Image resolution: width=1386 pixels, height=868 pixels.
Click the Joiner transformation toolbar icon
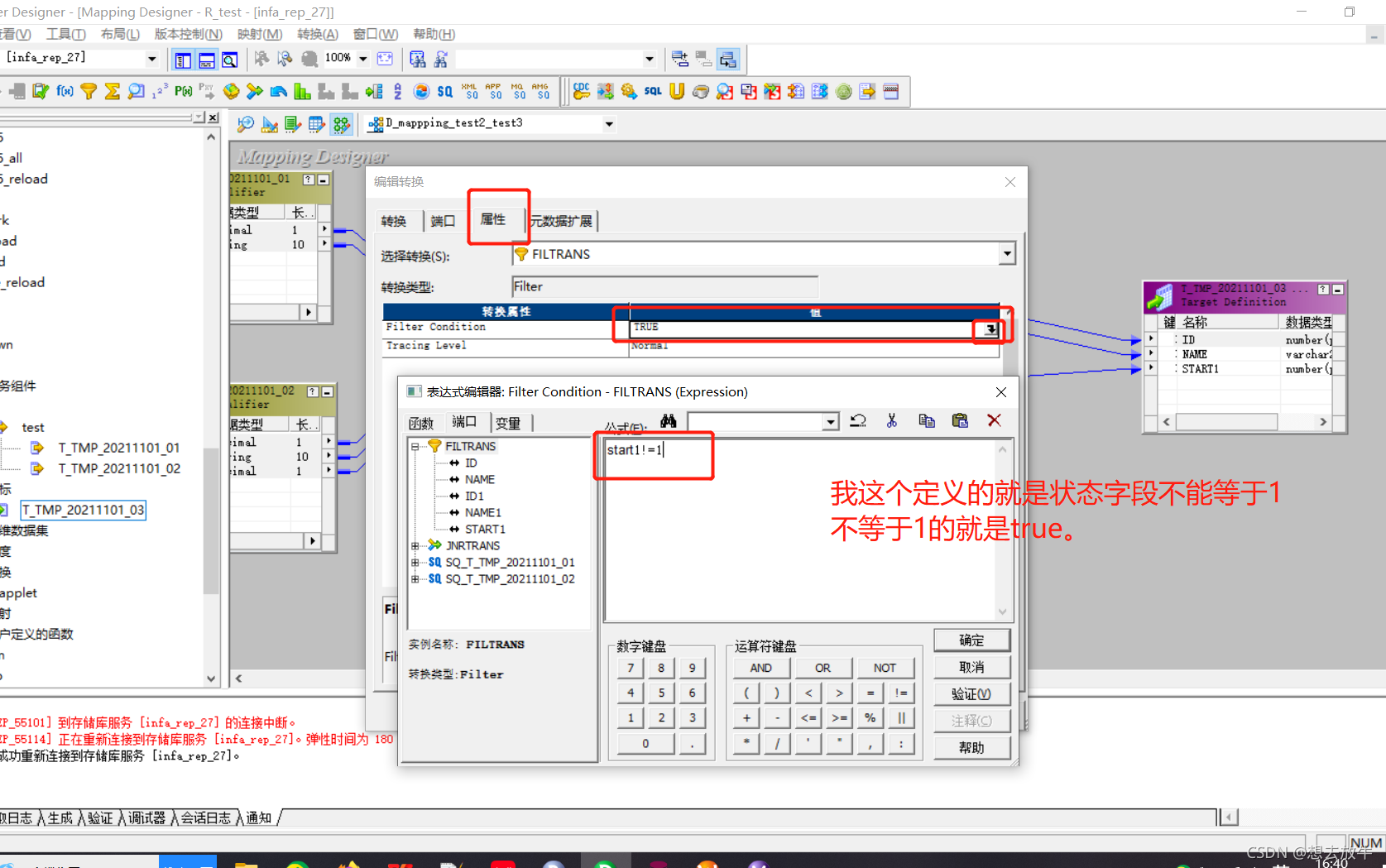[x=255, y=91]
